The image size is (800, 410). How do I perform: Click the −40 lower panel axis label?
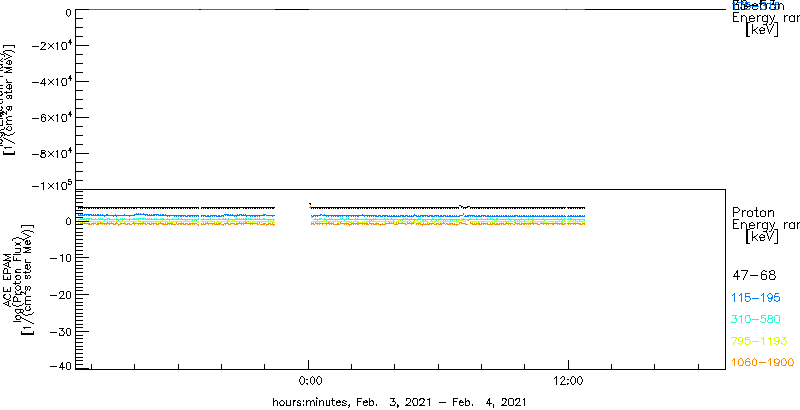tap(60, 367)
